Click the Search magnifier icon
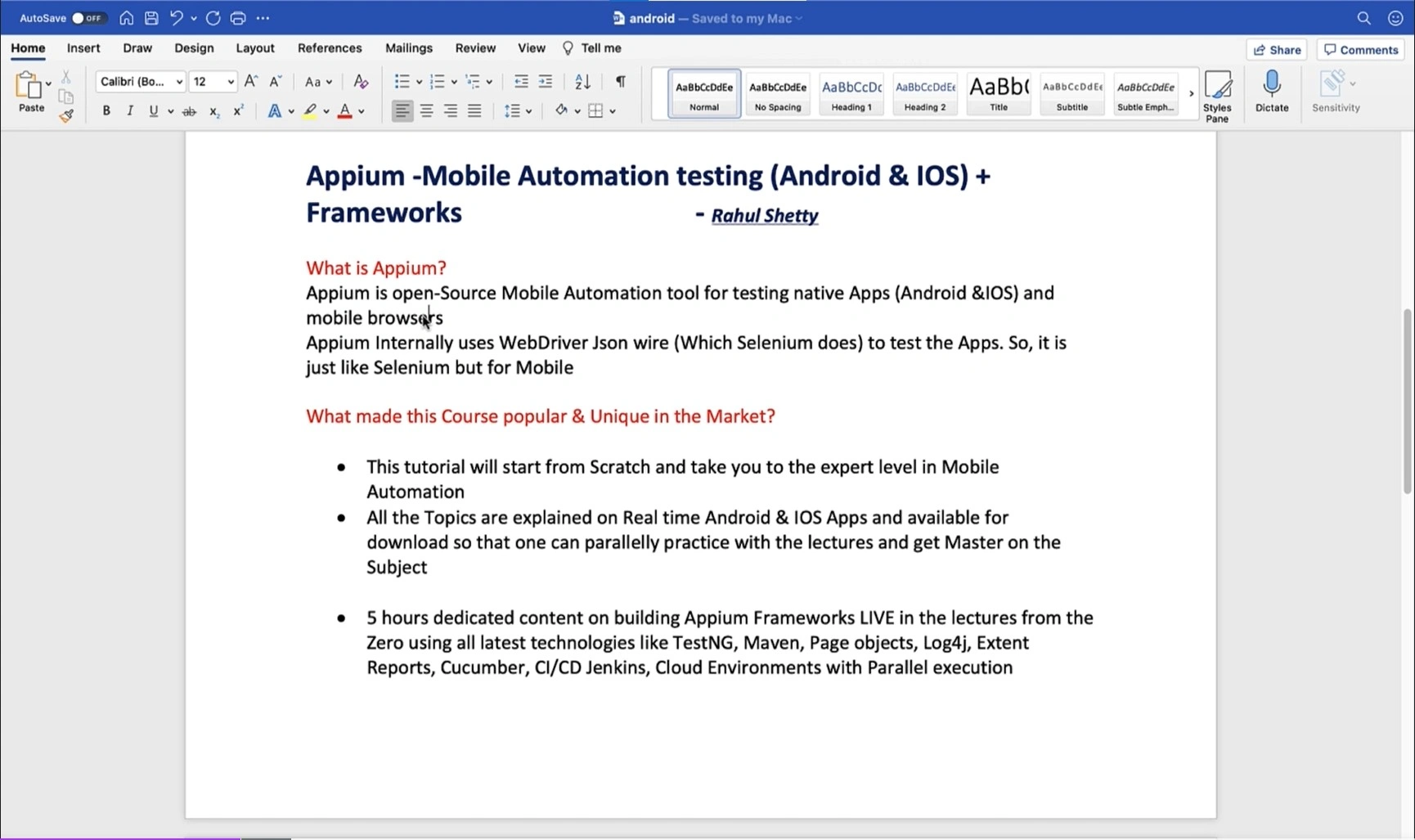Screen dimensions: 1415x840 1363,18
